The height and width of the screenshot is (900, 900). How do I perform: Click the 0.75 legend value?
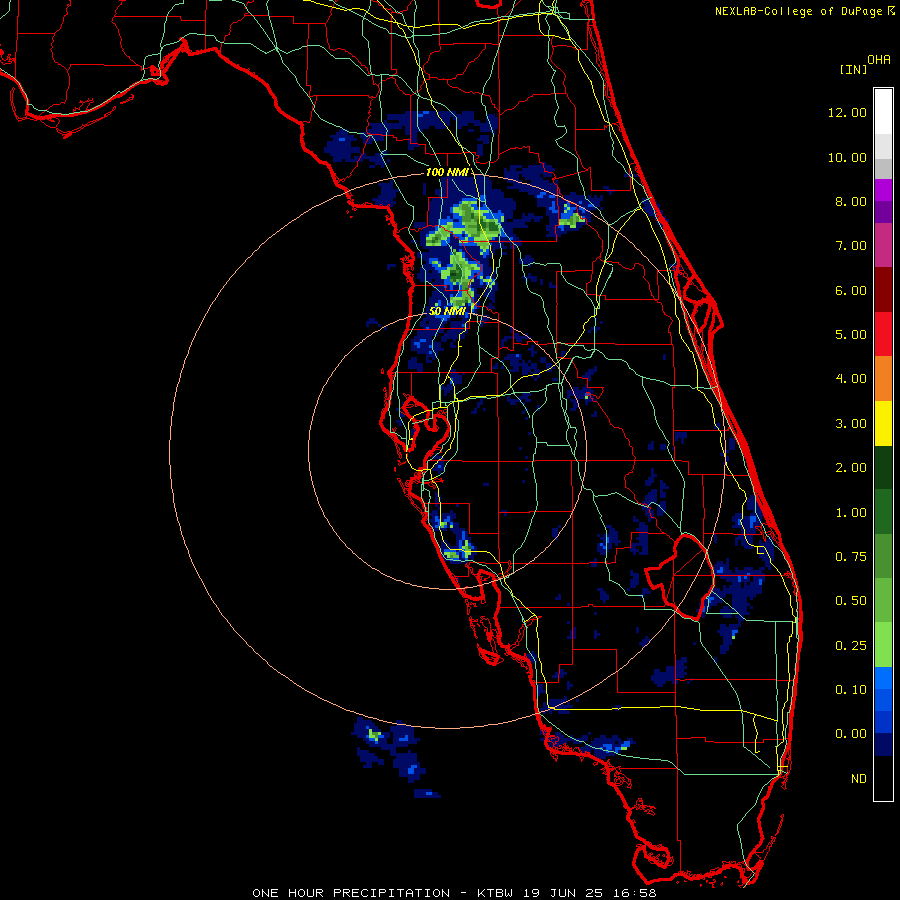(851, 557)
